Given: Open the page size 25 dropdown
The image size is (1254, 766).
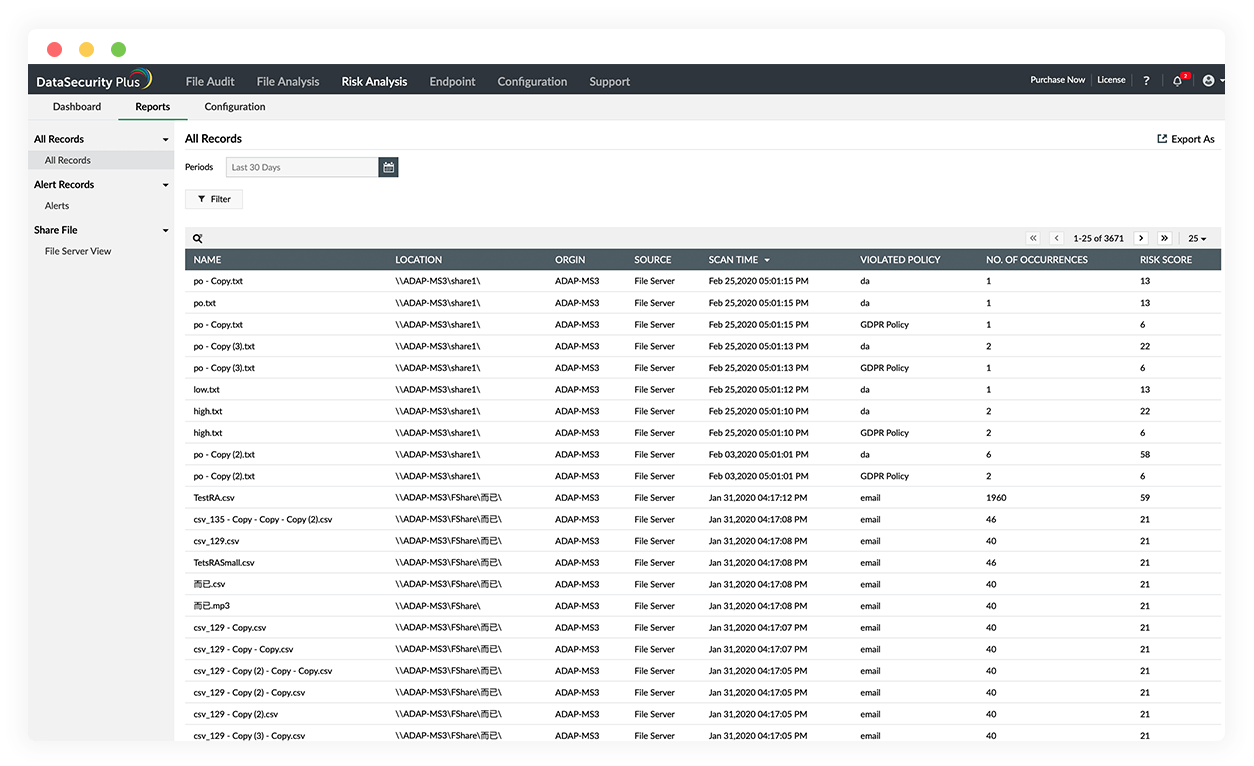Looking at the screenshot, I should pyautogui.click(x=1197, y=238).
